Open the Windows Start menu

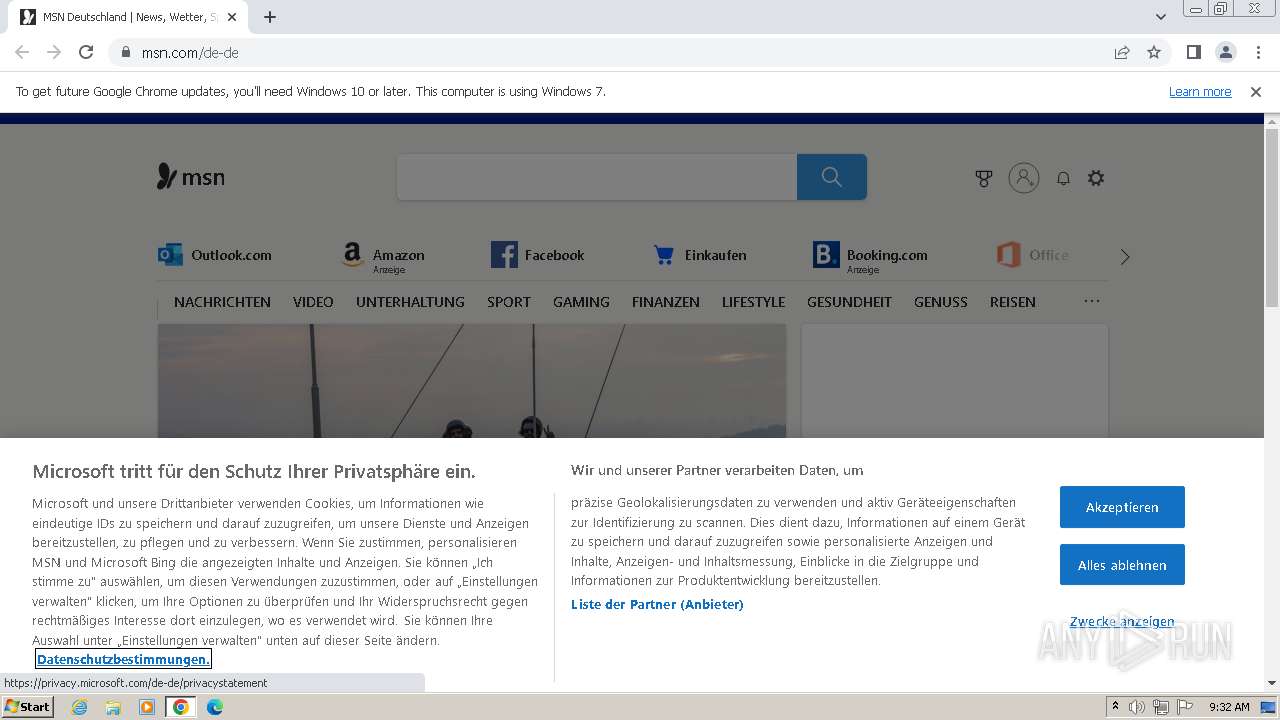(28, 707)
